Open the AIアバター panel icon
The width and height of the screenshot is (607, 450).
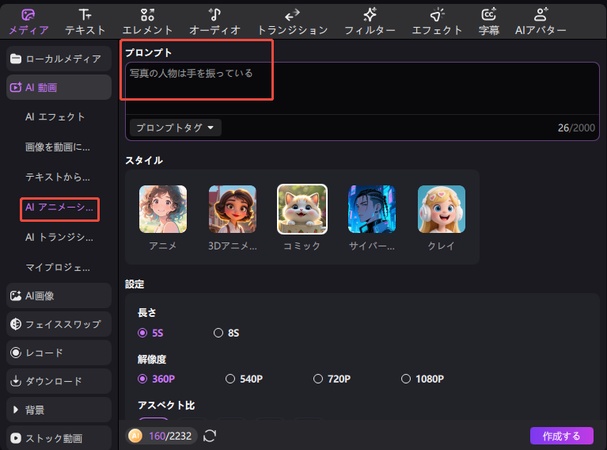[540, 20]
